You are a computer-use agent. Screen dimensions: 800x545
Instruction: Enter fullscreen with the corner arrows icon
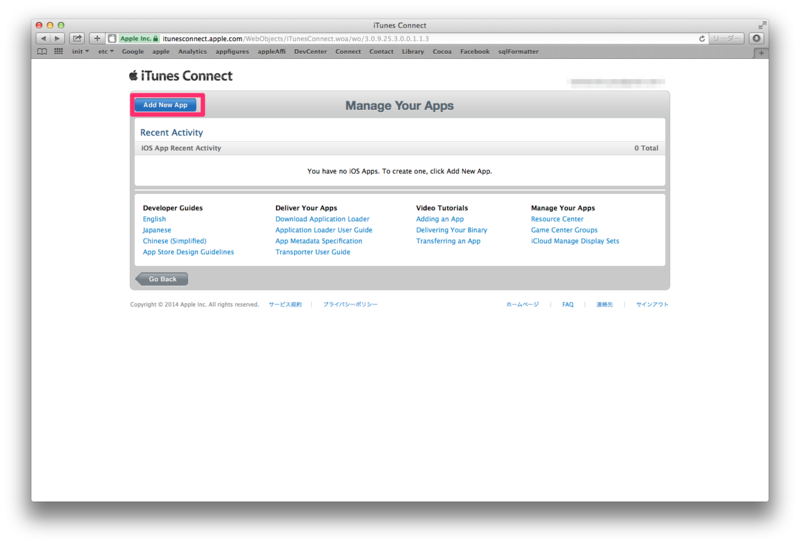(762, 25)
